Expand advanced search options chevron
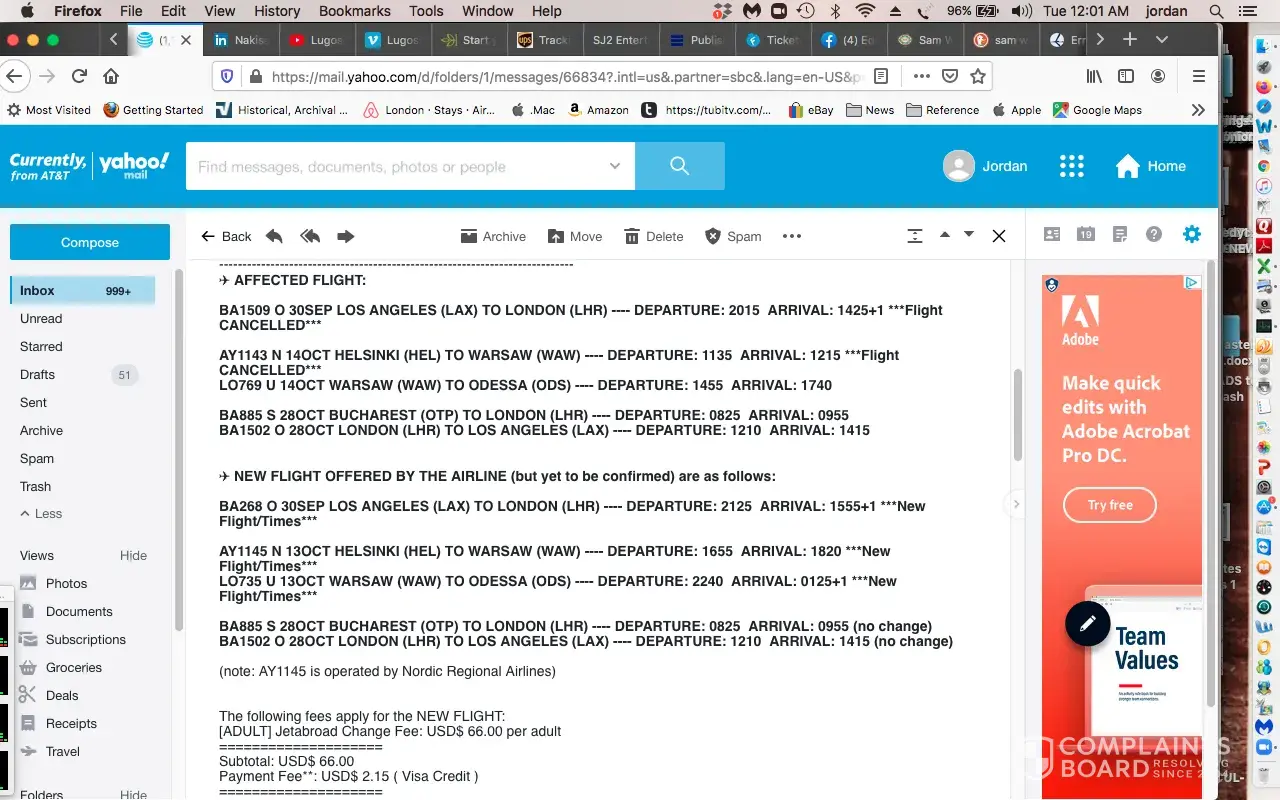 615,166
